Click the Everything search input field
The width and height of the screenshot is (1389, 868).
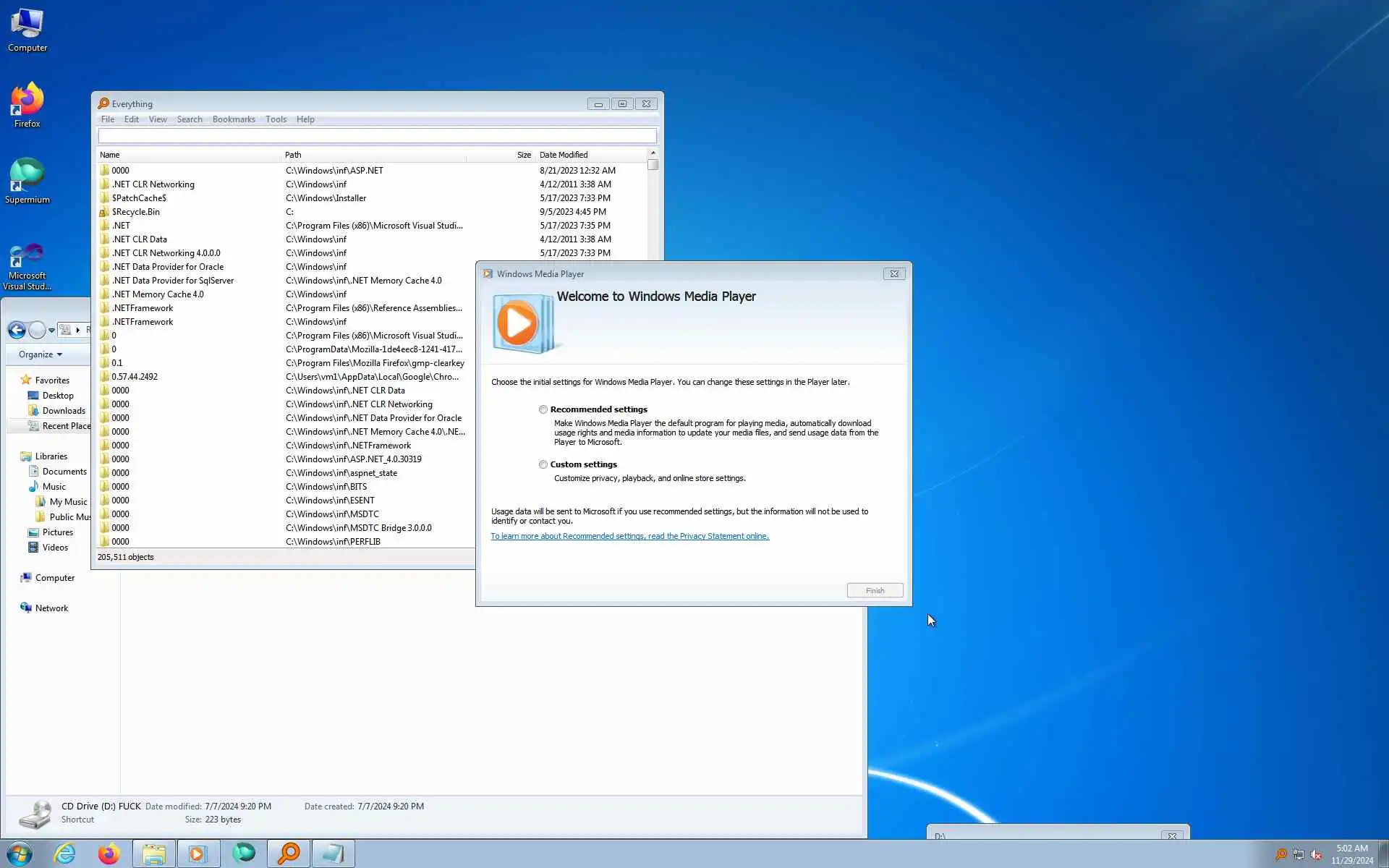pyautogui.click(x=377, y=136)
